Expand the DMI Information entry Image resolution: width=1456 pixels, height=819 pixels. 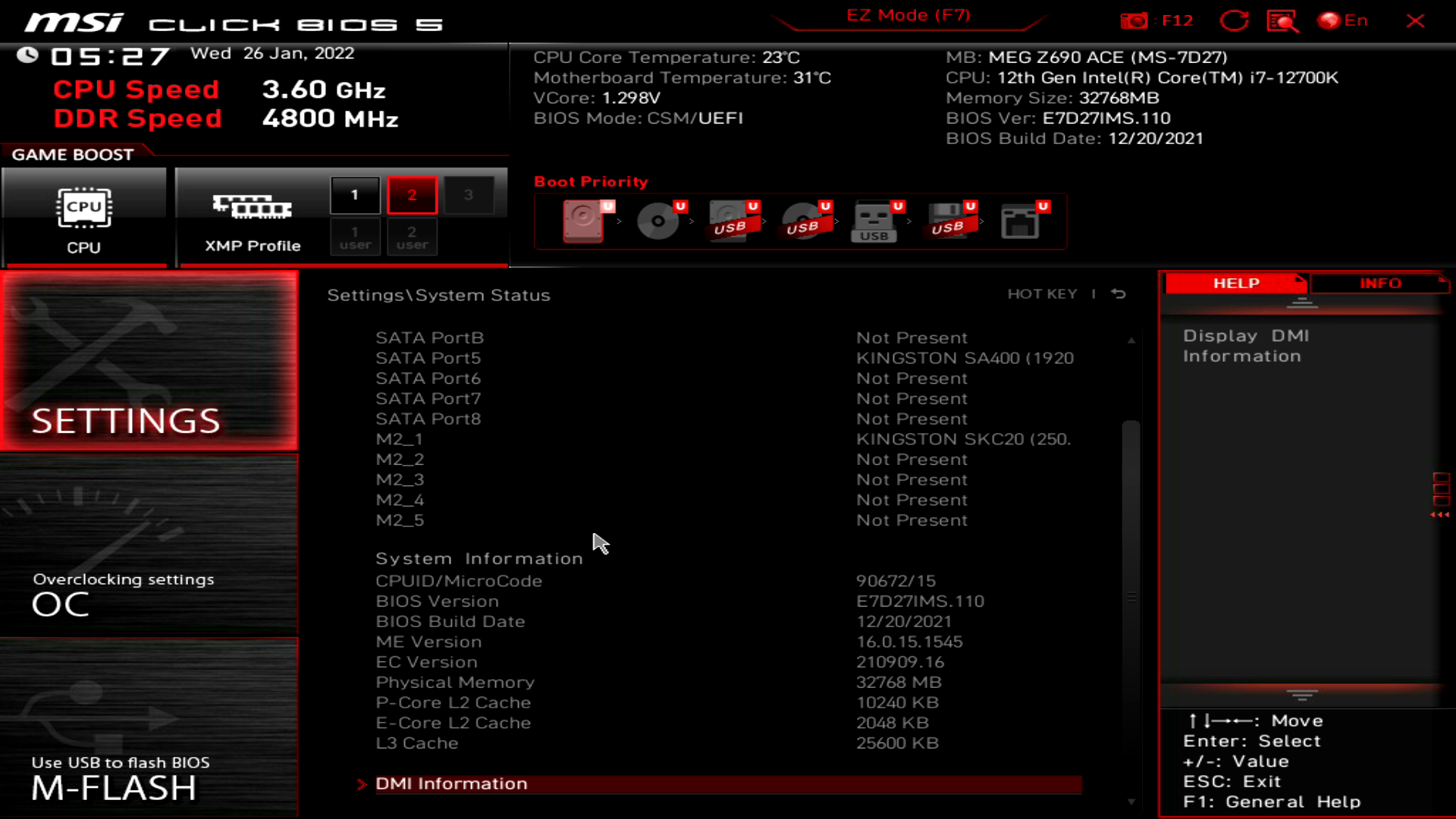(x=451, y=783)
